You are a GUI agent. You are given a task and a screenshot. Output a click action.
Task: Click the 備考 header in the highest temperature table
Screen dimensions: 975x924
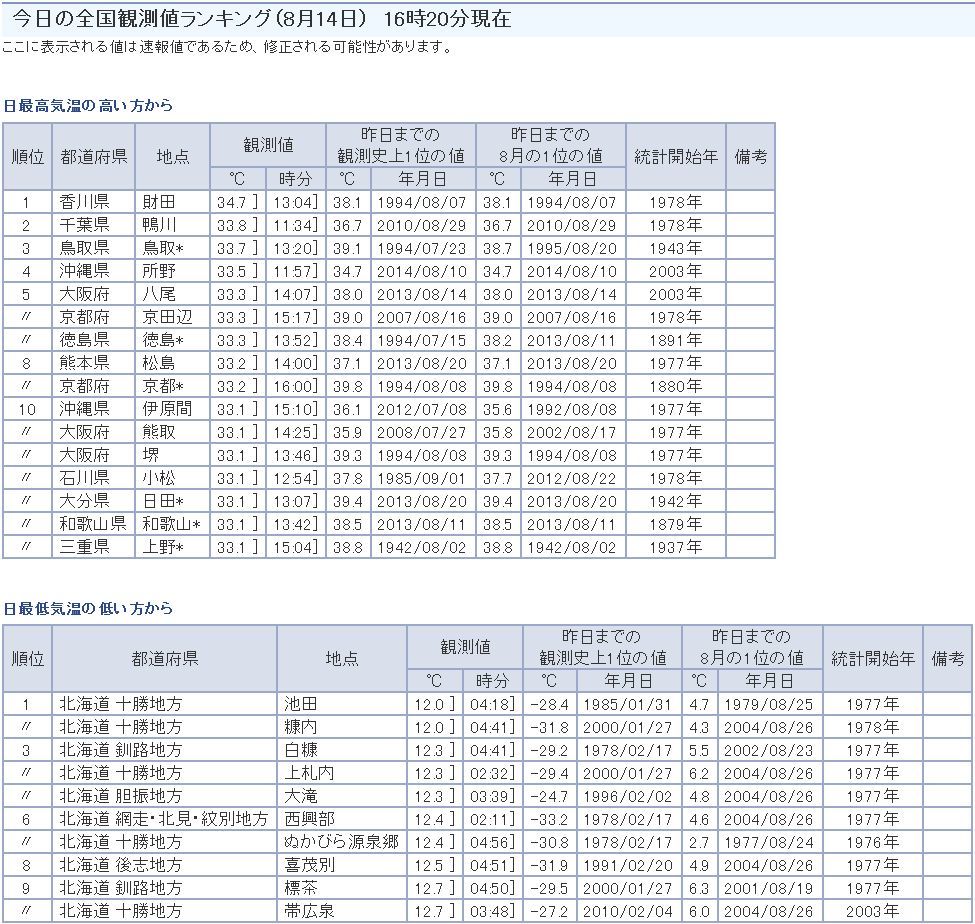click(x=750, y=157)
